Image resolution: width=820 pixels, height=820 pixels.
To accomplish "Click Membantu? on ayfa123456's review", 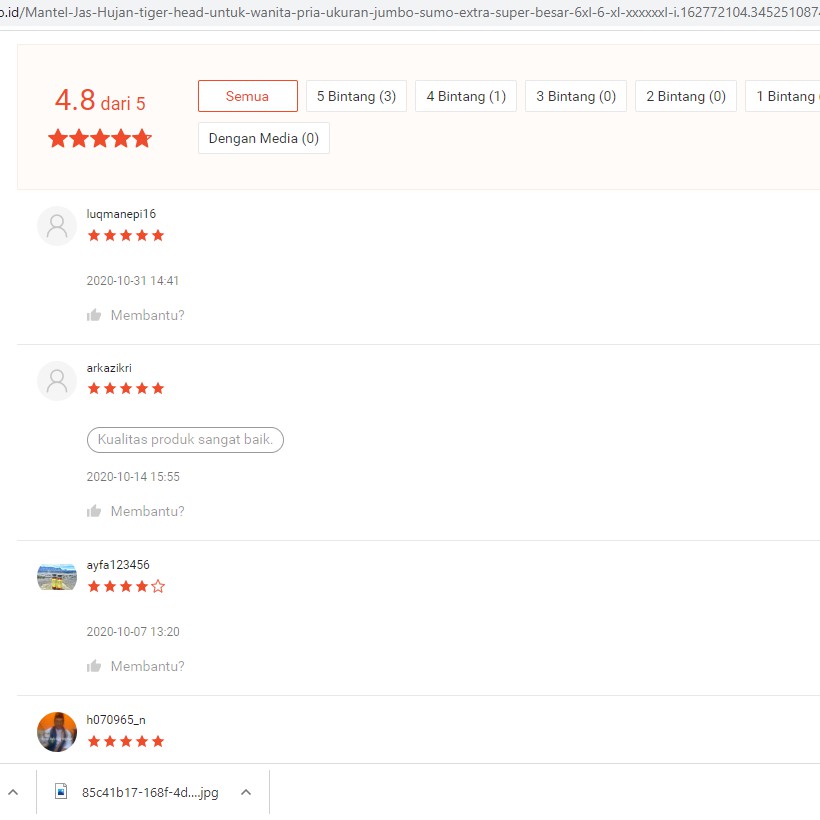I will point(147,666).
